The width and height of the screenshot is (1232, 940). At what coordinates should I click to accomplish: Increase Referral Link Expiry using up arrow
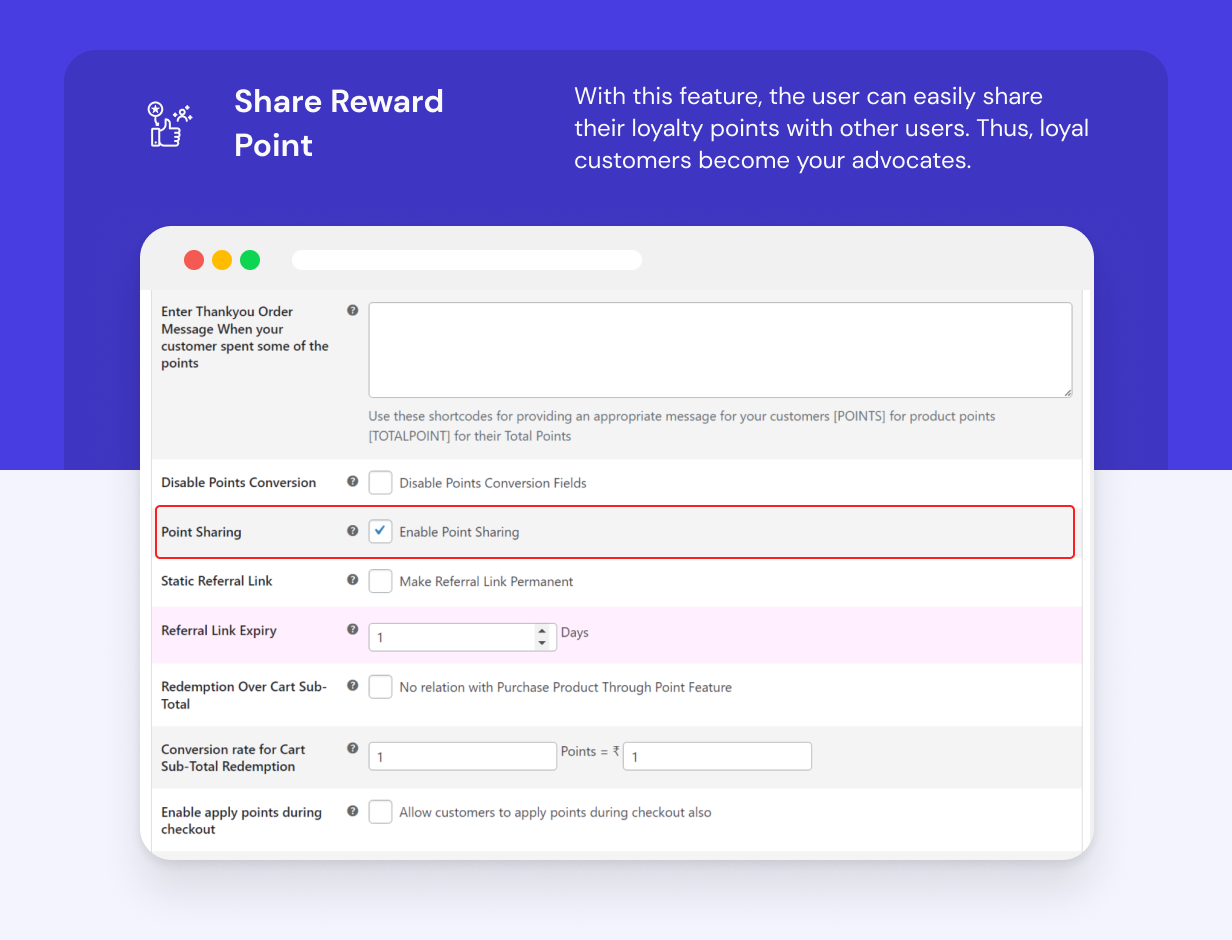(543, 631)
